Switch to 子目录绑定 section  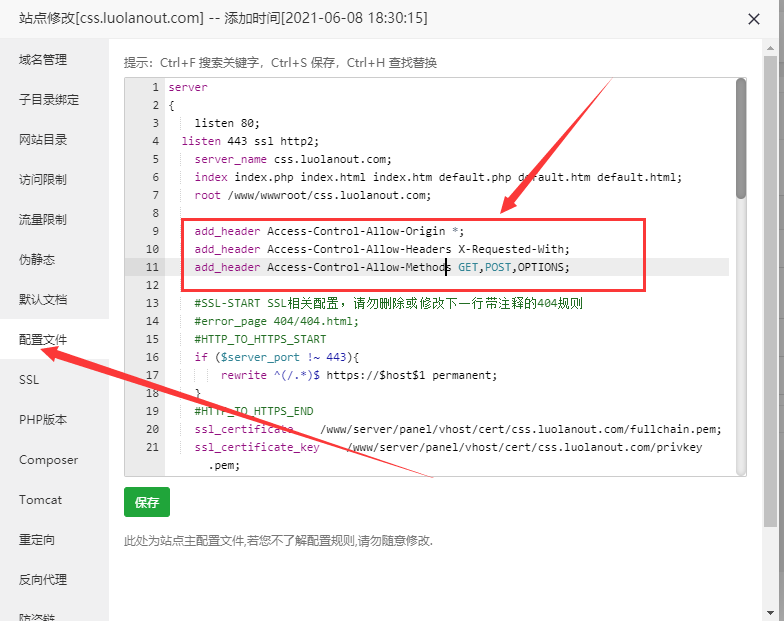(48, 100)
